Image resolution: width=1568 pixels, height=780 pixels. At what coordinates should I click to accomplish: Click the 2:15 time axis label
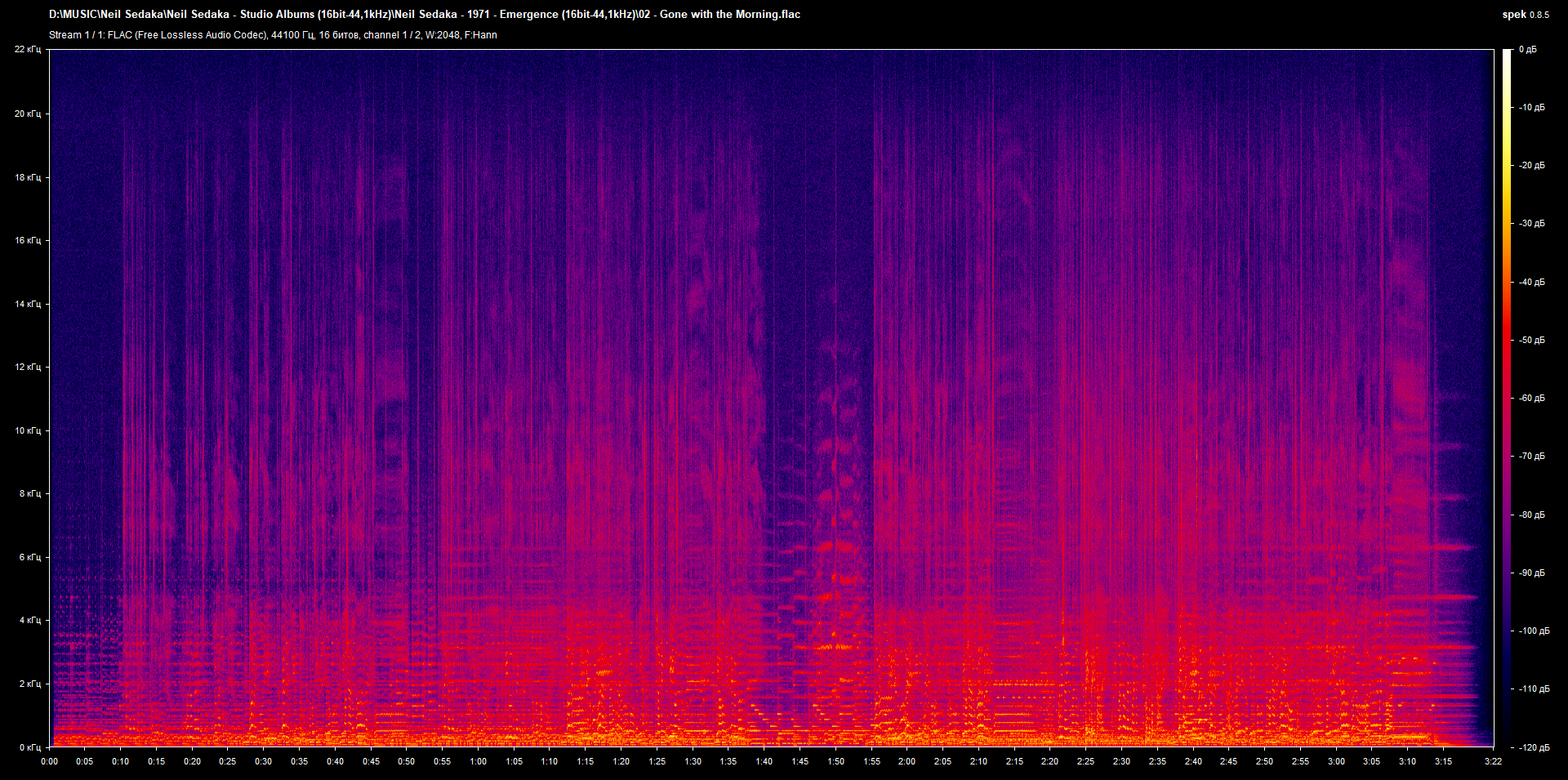[1014, 762]
